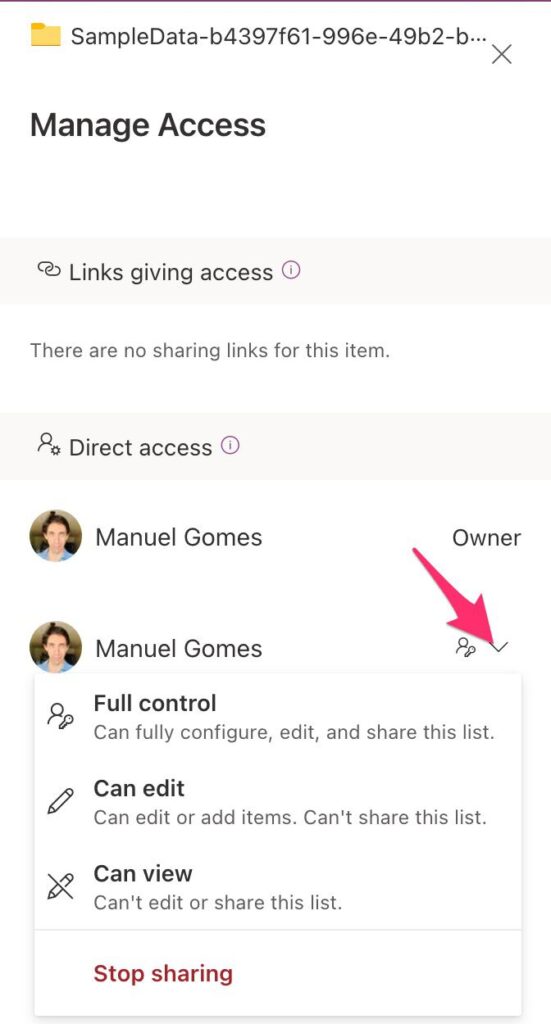Screen dimensions: 551x1024
Task: Select the Full control permission option
Action: pos(278,717)
